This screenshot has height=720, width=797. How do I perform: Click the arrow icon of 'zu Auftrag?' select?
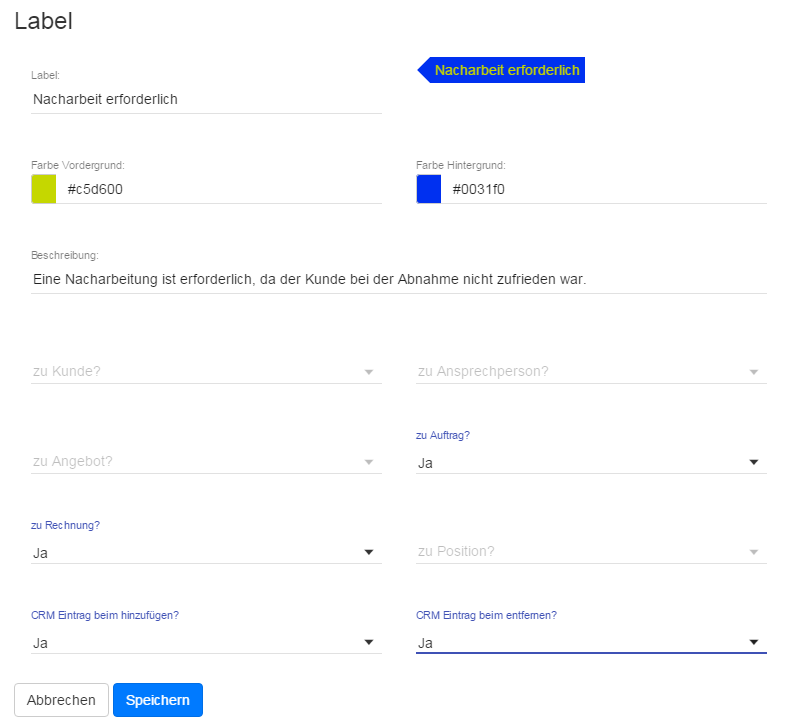coord(754,463)
